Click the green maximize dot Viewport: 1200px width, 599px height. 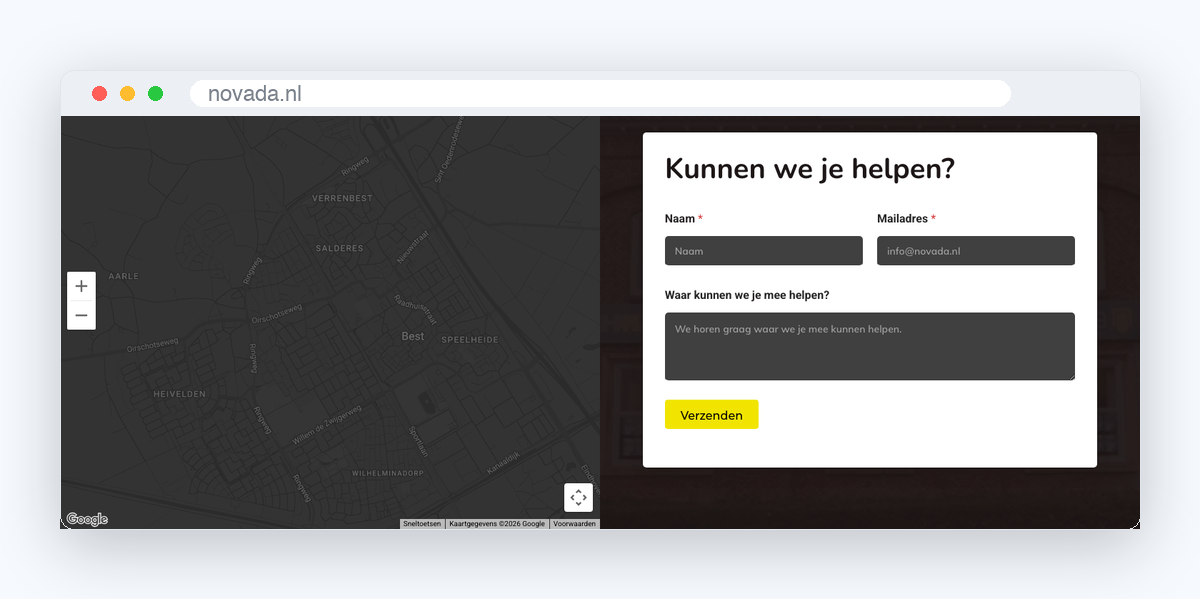(155, 93)
